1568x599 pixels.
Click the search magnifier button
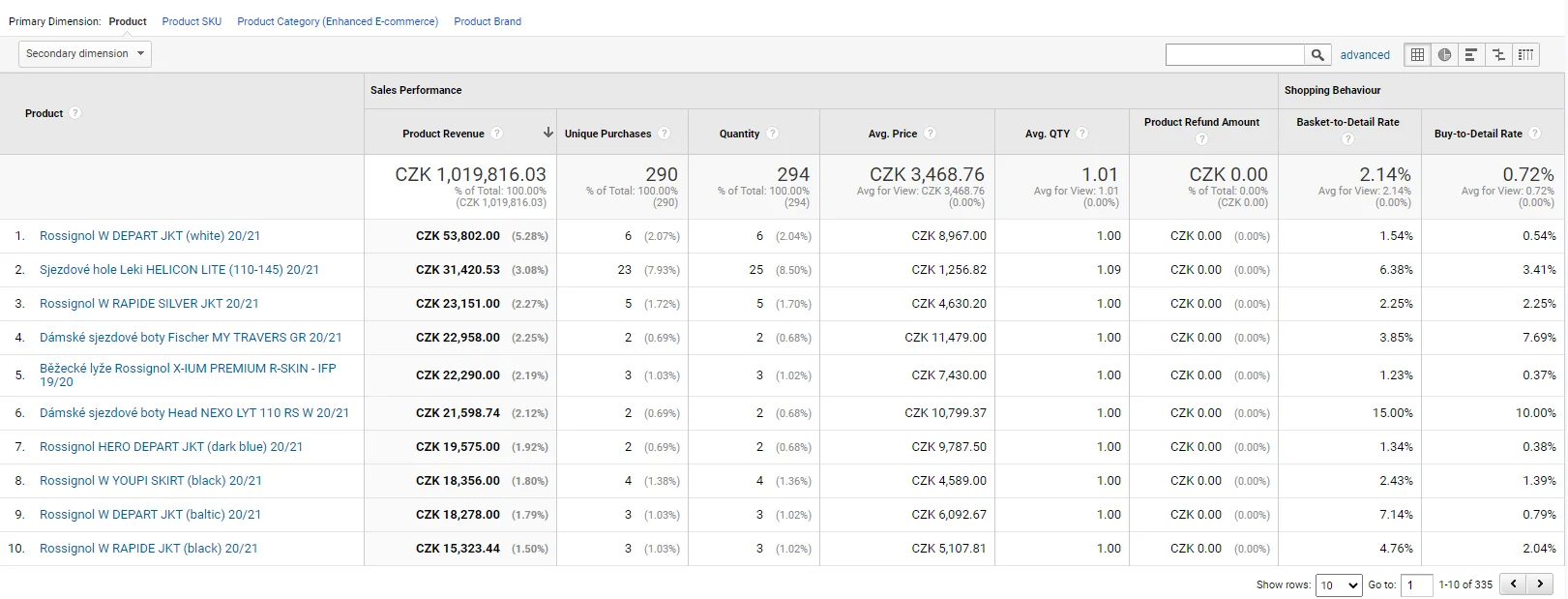pyautogui.click(x=1317, y=55)
